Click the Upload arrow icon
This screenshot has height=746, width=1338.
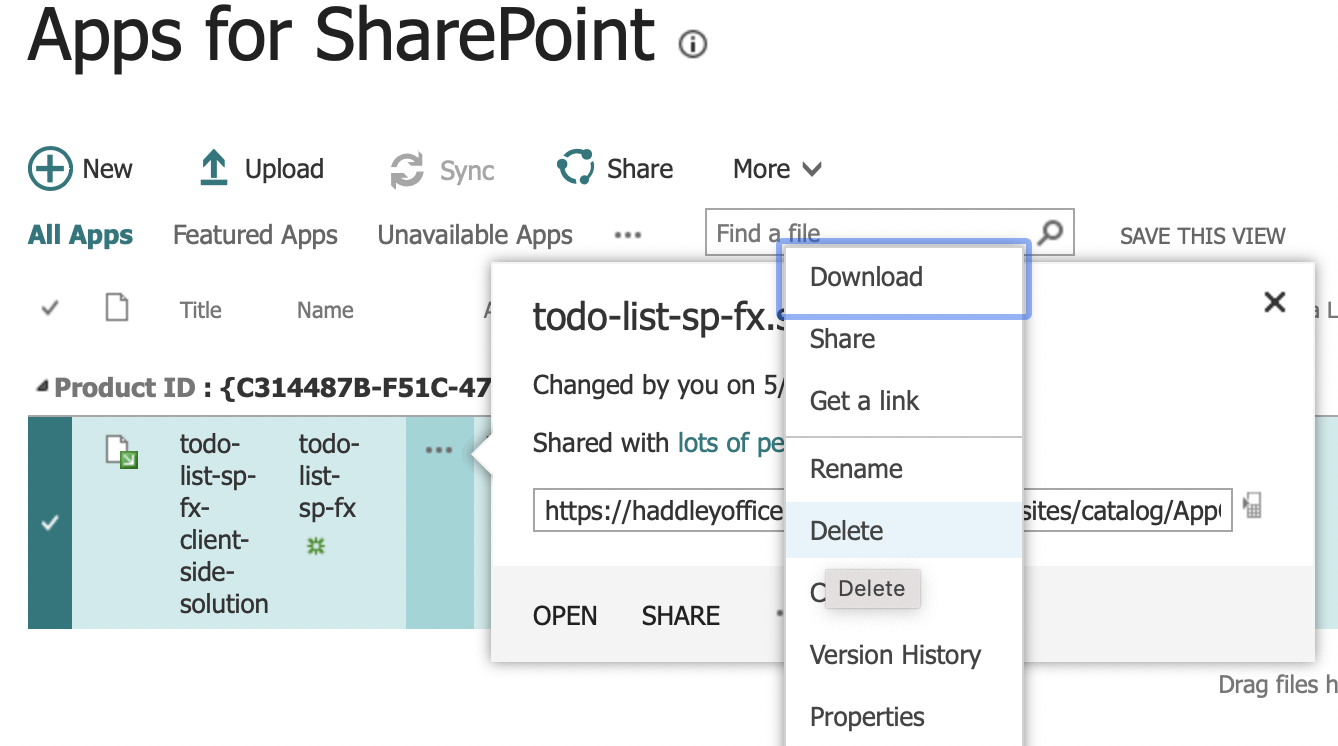pos(213,169)
